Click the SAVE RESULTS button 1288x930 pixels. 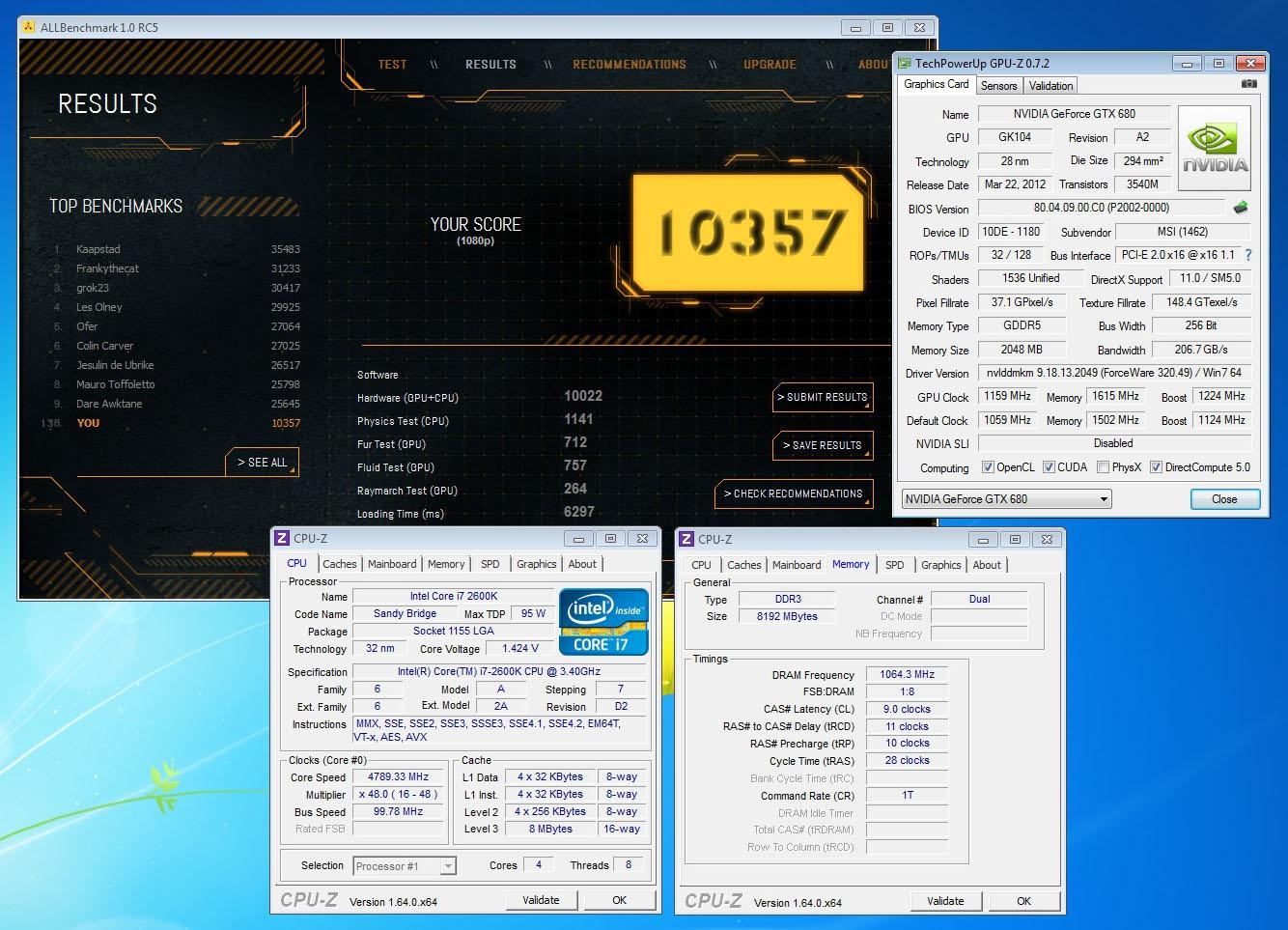(823, 445)
